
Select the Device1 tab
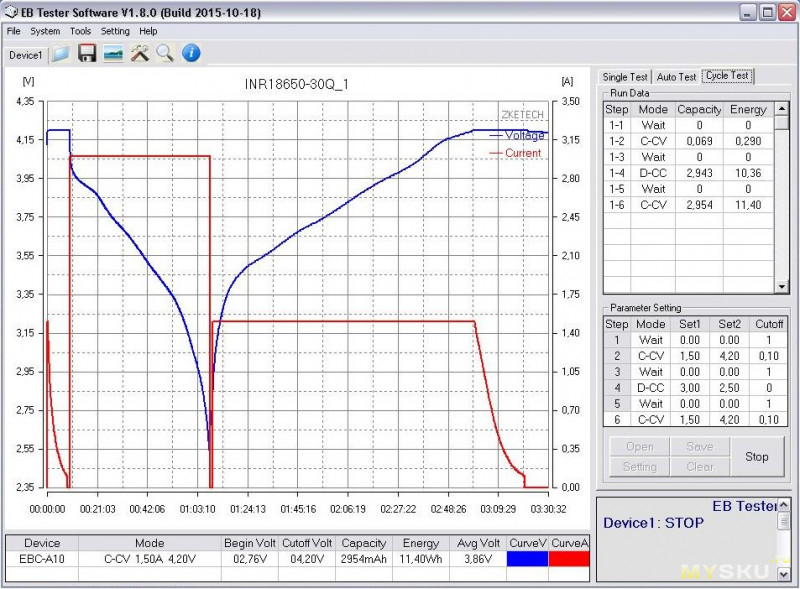26,55
